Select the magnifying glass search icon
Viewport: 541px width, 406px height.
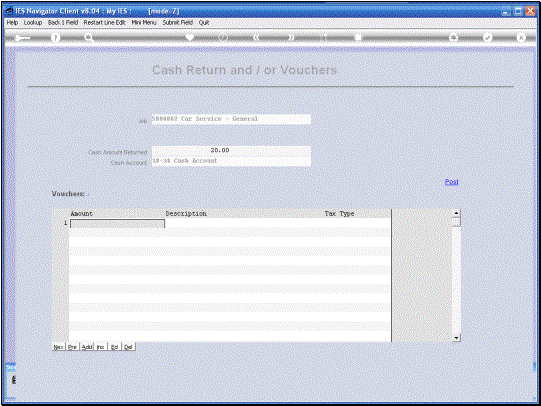[89, 38]
